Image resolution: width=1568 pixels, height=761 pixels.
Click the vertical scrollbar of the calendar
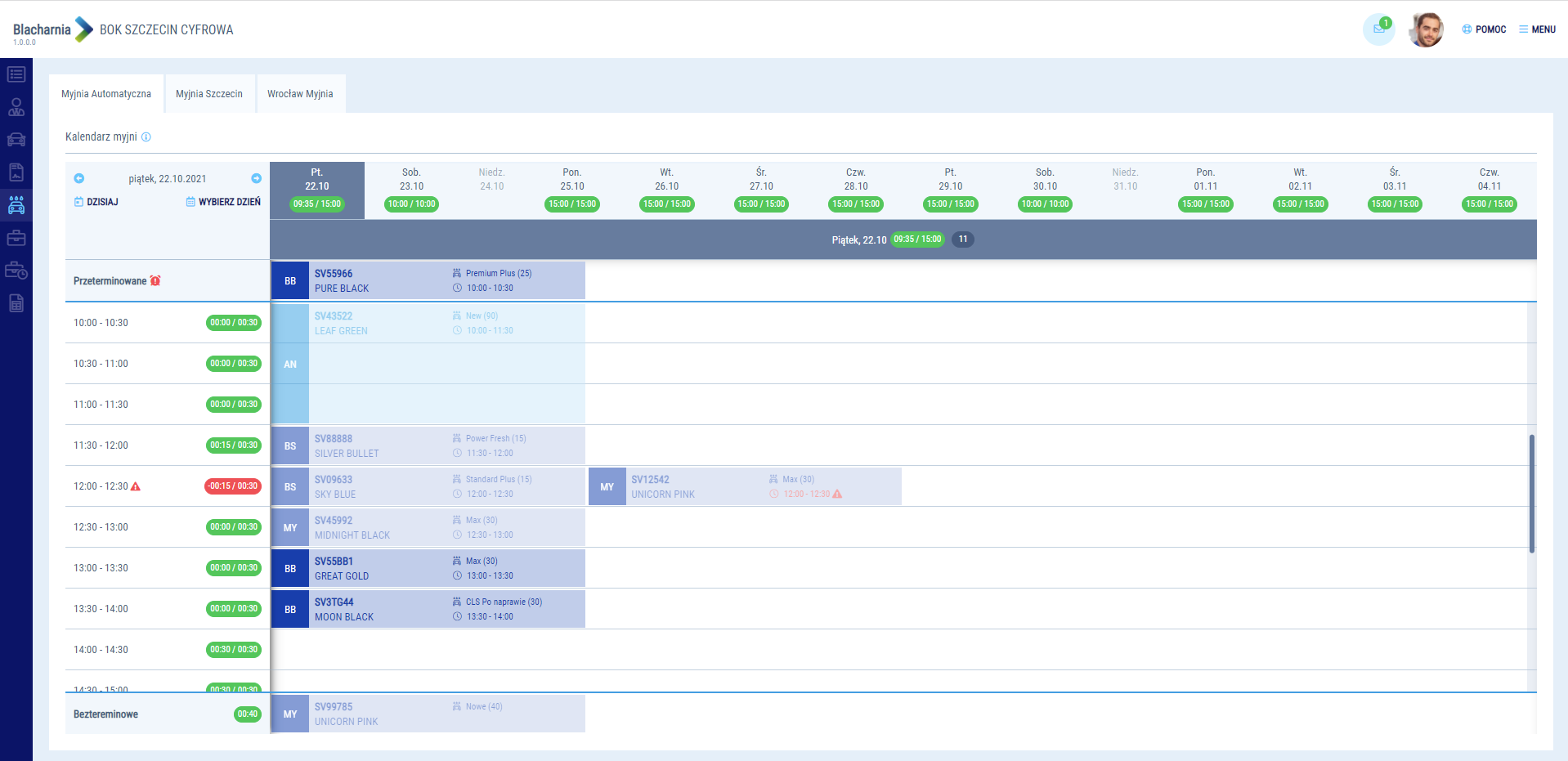1531,494
